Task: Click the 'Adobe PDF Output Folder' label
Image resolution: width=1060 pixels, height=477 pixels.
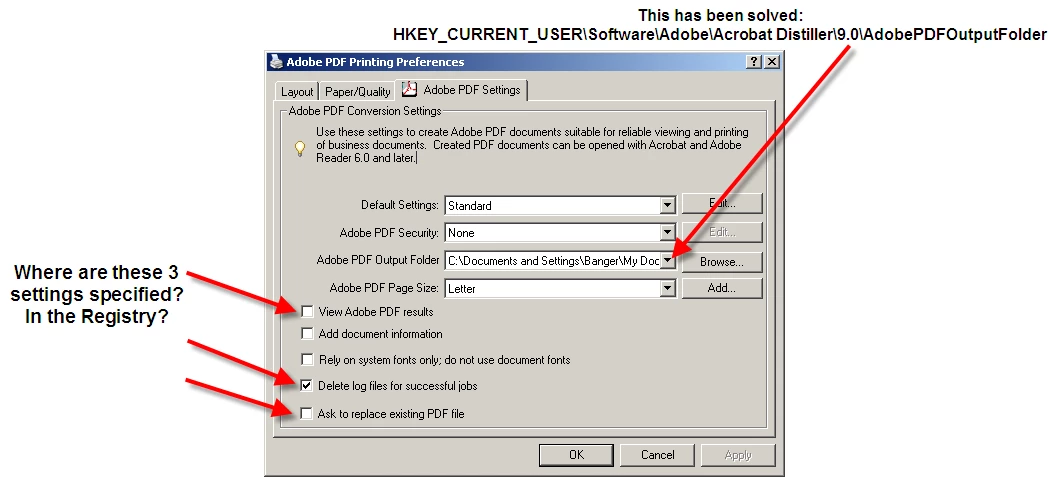Action: pos(378,260)
